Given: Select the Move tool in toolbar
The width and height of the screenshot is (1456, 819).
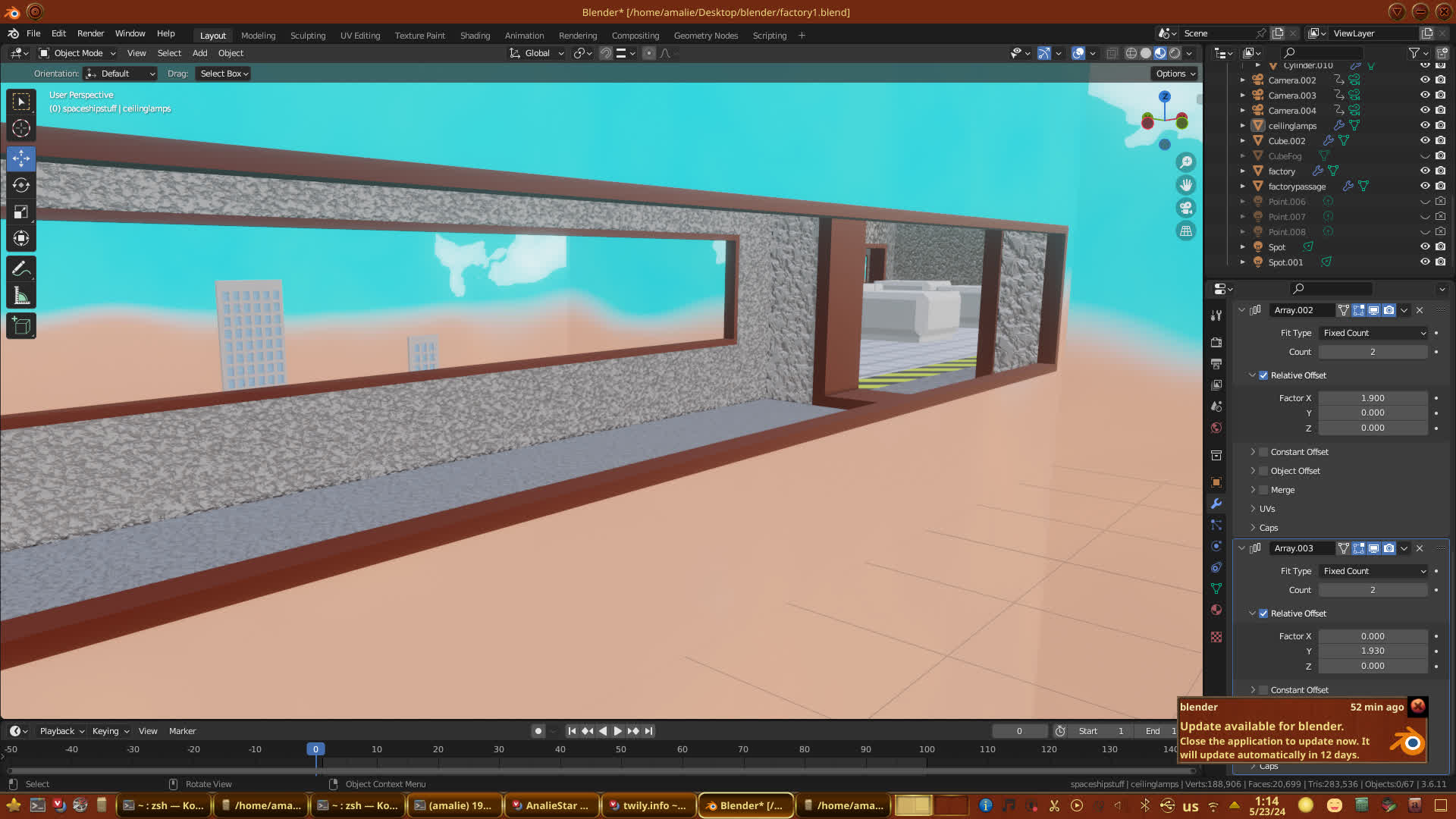Looking at the screenshot, I should tap(21, 158).
